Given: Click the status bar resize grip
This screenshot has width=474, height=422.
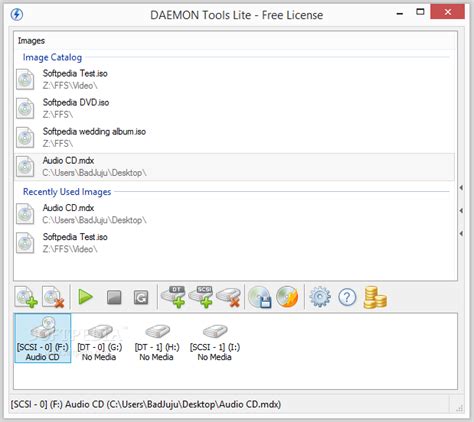Looking at the screenshot, I should tap(460, 407).
